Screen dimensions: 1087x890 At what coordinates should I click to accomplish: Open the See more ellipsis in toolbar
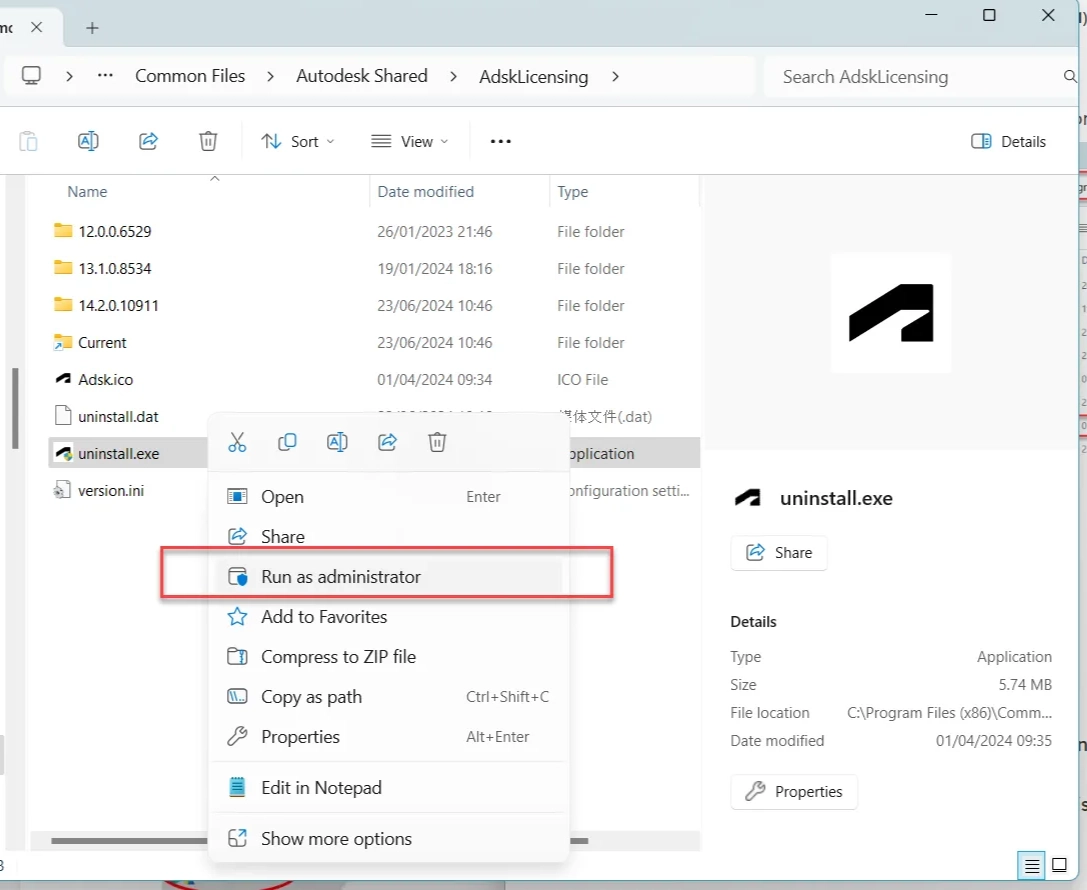[501, 141]
